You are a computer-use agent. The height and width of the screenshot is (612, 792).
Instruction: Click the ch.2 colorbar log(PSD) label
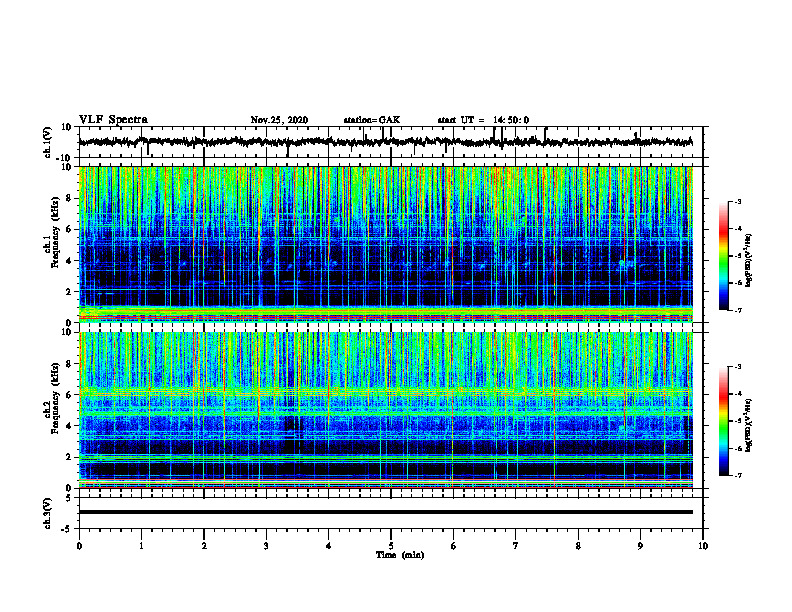[749, 425]
